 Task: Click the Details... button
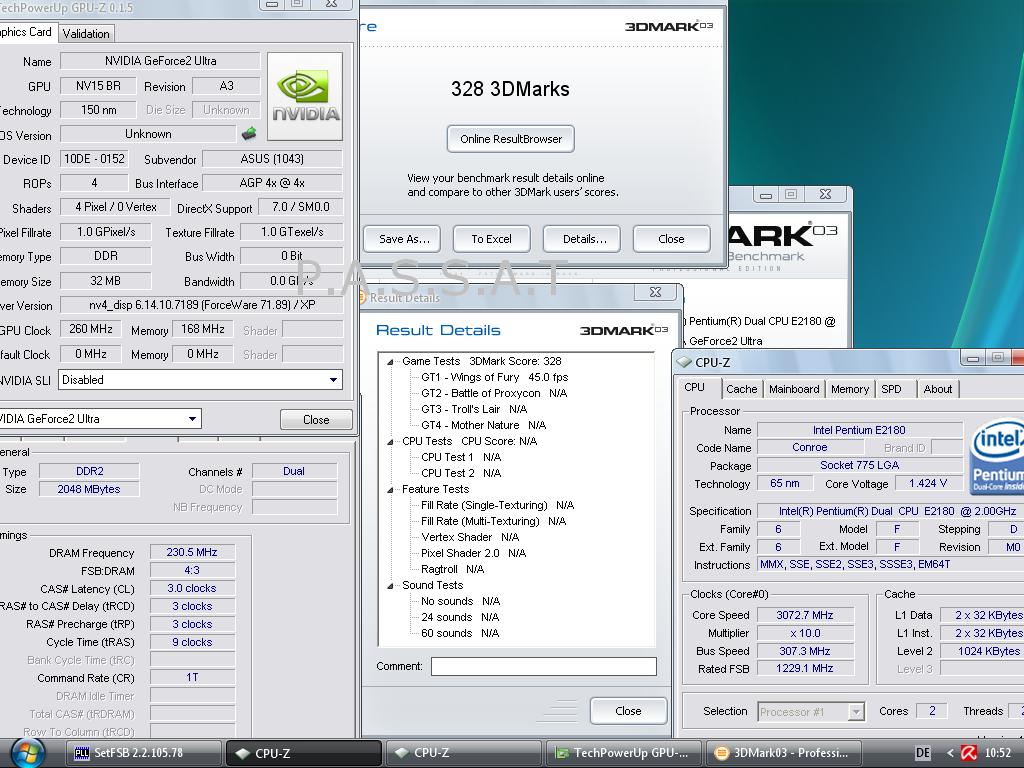point(584,239)
